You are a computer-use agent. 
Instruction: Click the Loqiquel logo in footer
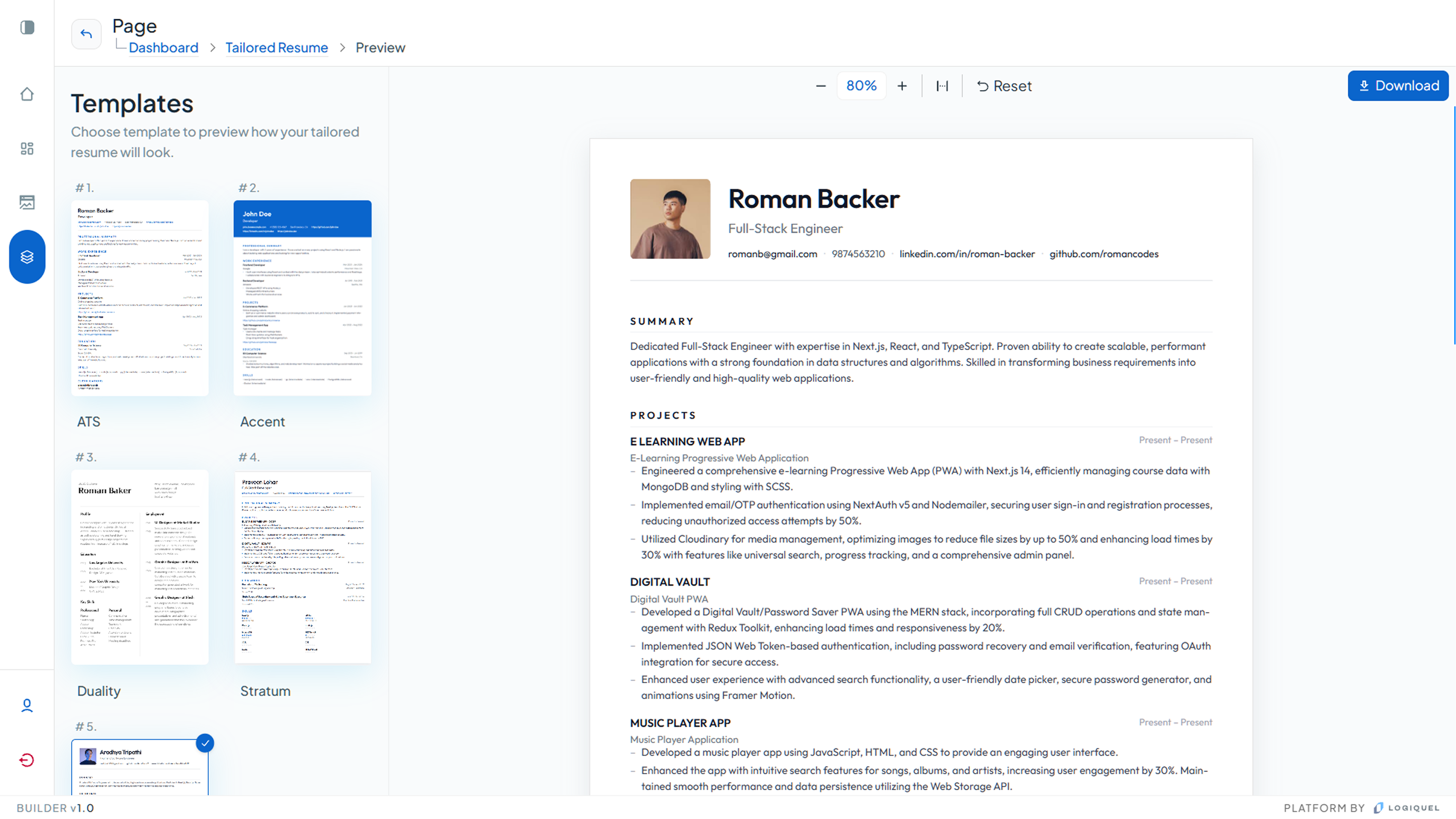(x=1406, y=808)
